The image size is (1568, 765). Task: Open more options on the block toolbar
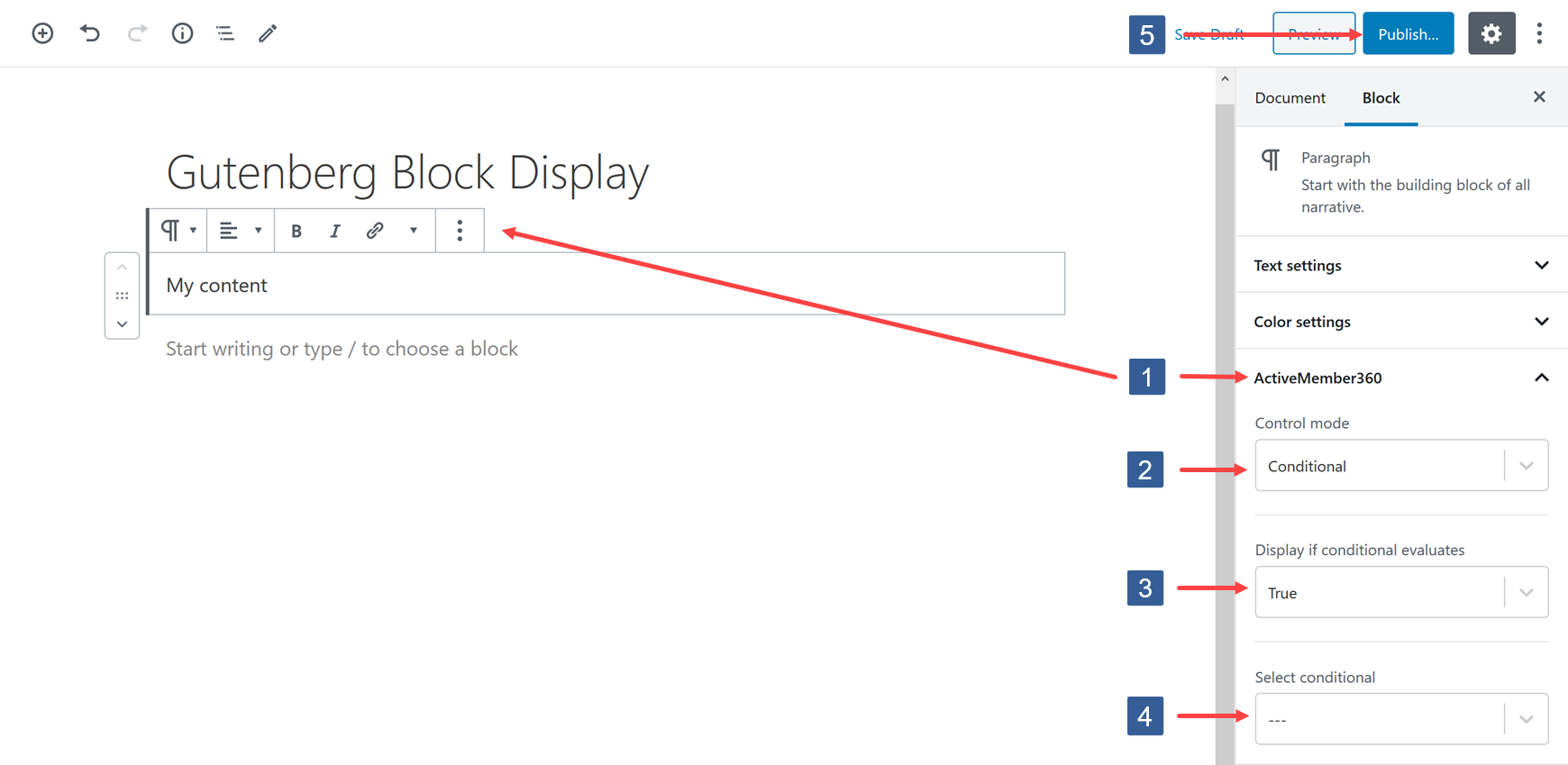pos(460,231)
